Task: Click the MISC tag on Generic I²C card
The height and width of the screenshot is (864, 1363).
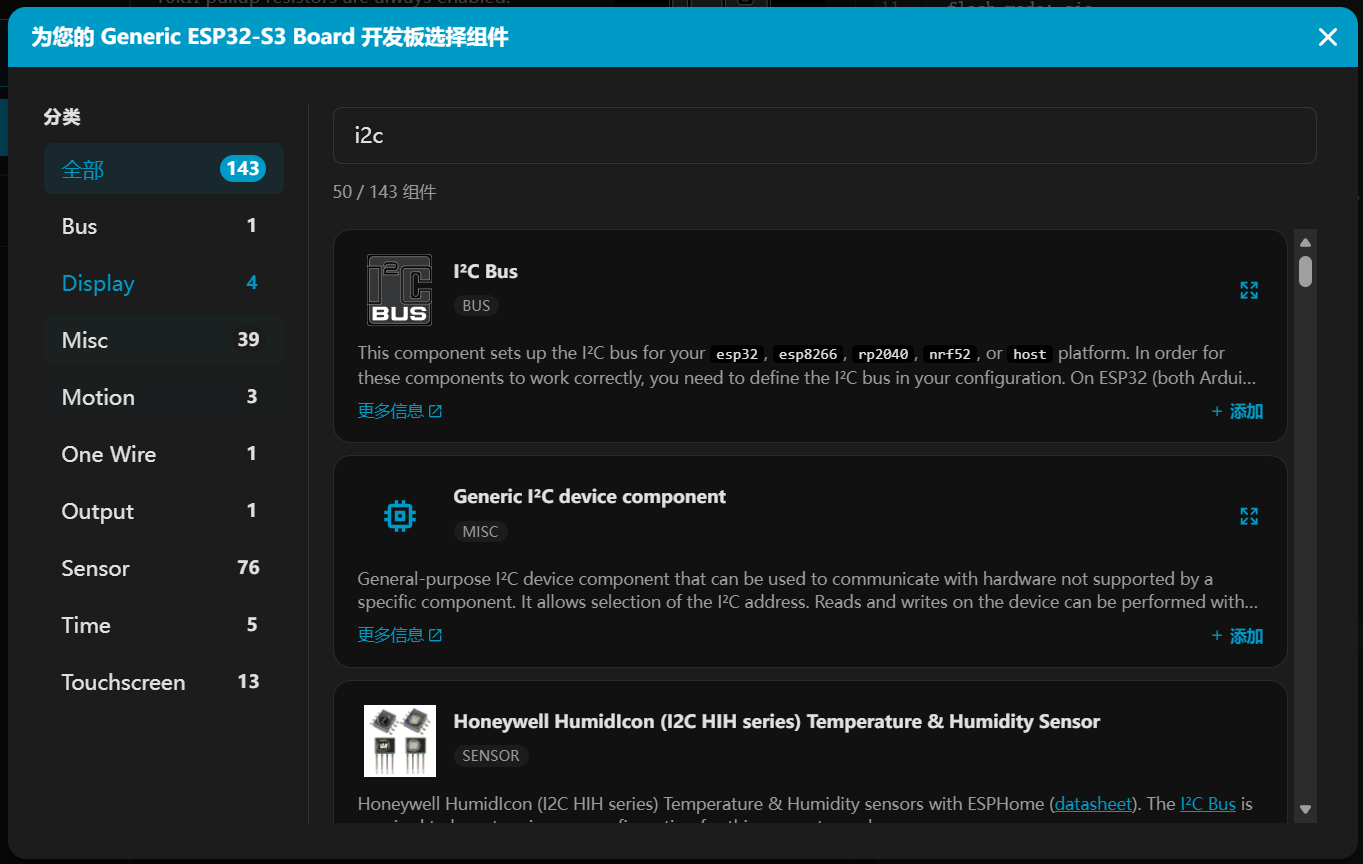Action: point(480,531)
